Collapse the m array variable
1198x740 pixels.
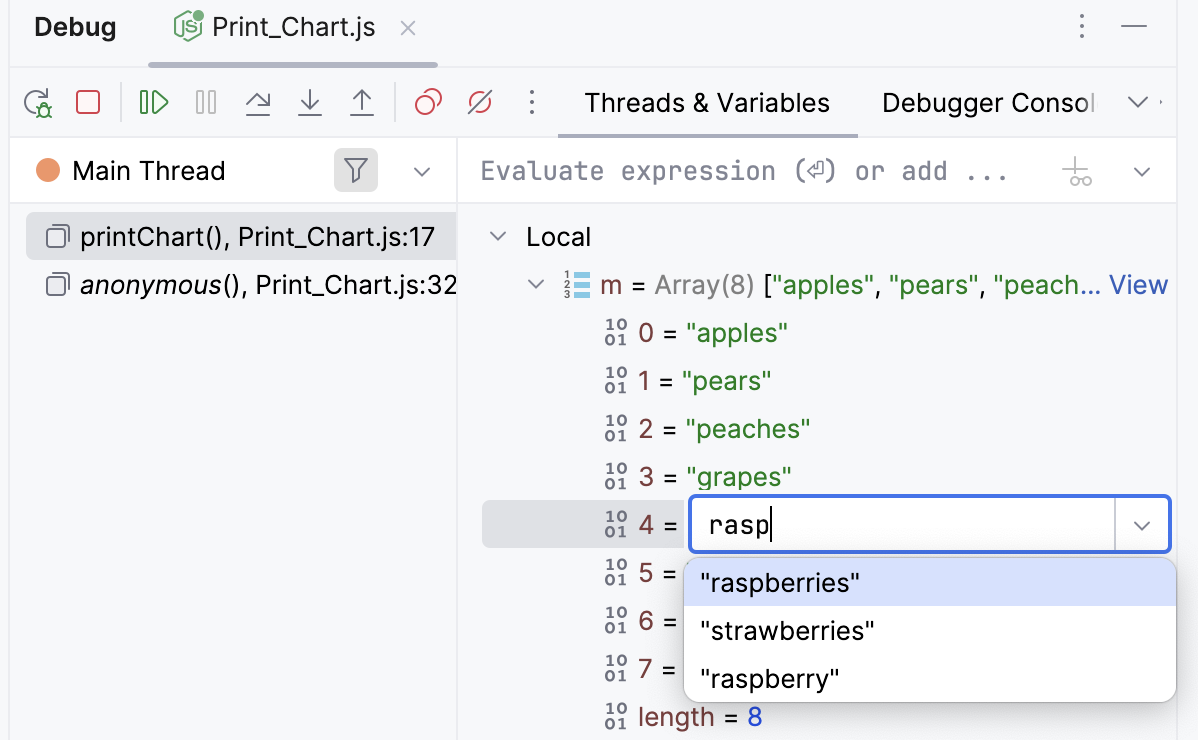click(536, 284)
